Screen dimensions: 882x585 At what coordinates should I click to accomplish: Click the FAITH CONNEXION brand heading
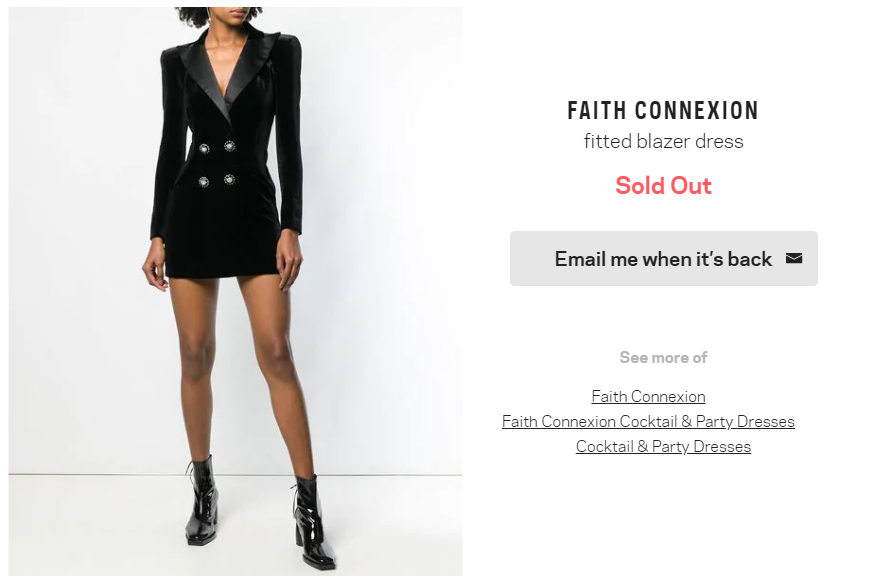tap(663, 111)
